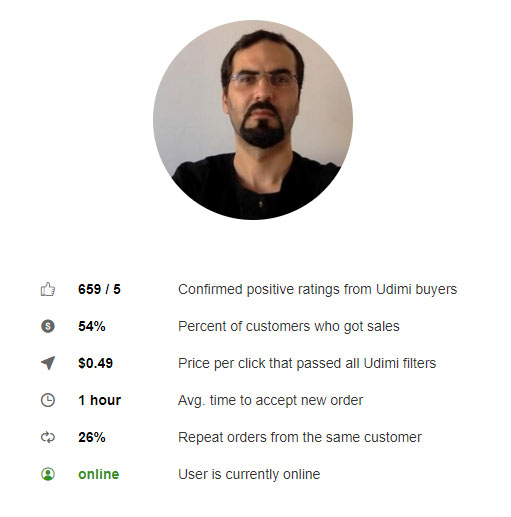The height and width of the screenshot is (517, 511).
Task: Click the clock average time icon
Action: click(x=48, y=400)
